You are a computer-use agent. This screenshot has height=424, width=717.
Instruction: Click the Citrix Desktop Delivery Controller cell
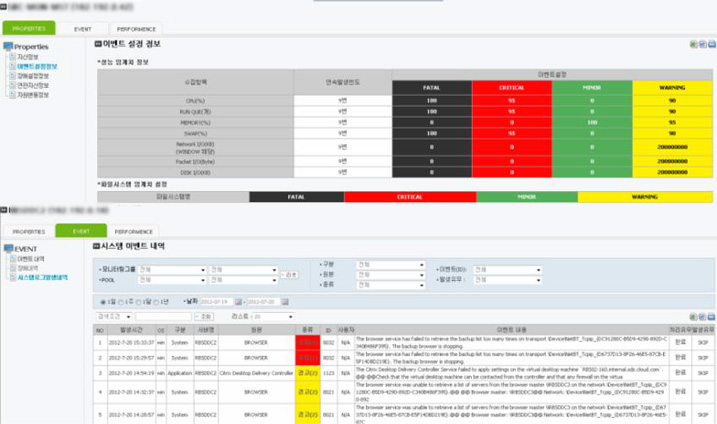[x=257, y=373]
